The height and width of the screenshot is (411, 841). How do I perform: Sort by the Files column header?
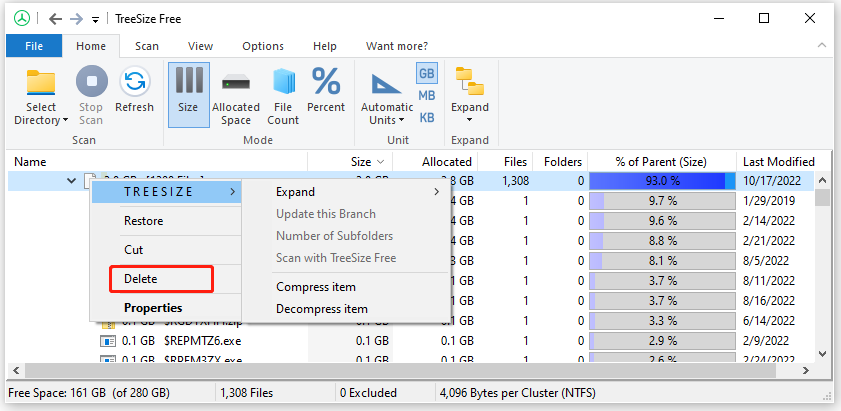505,162
